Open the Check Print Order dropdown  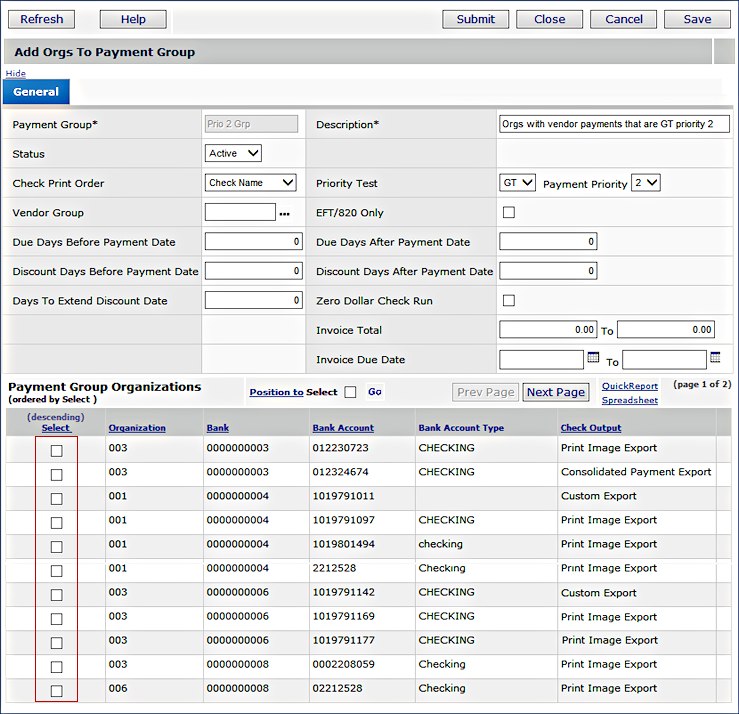coord(251,183)
